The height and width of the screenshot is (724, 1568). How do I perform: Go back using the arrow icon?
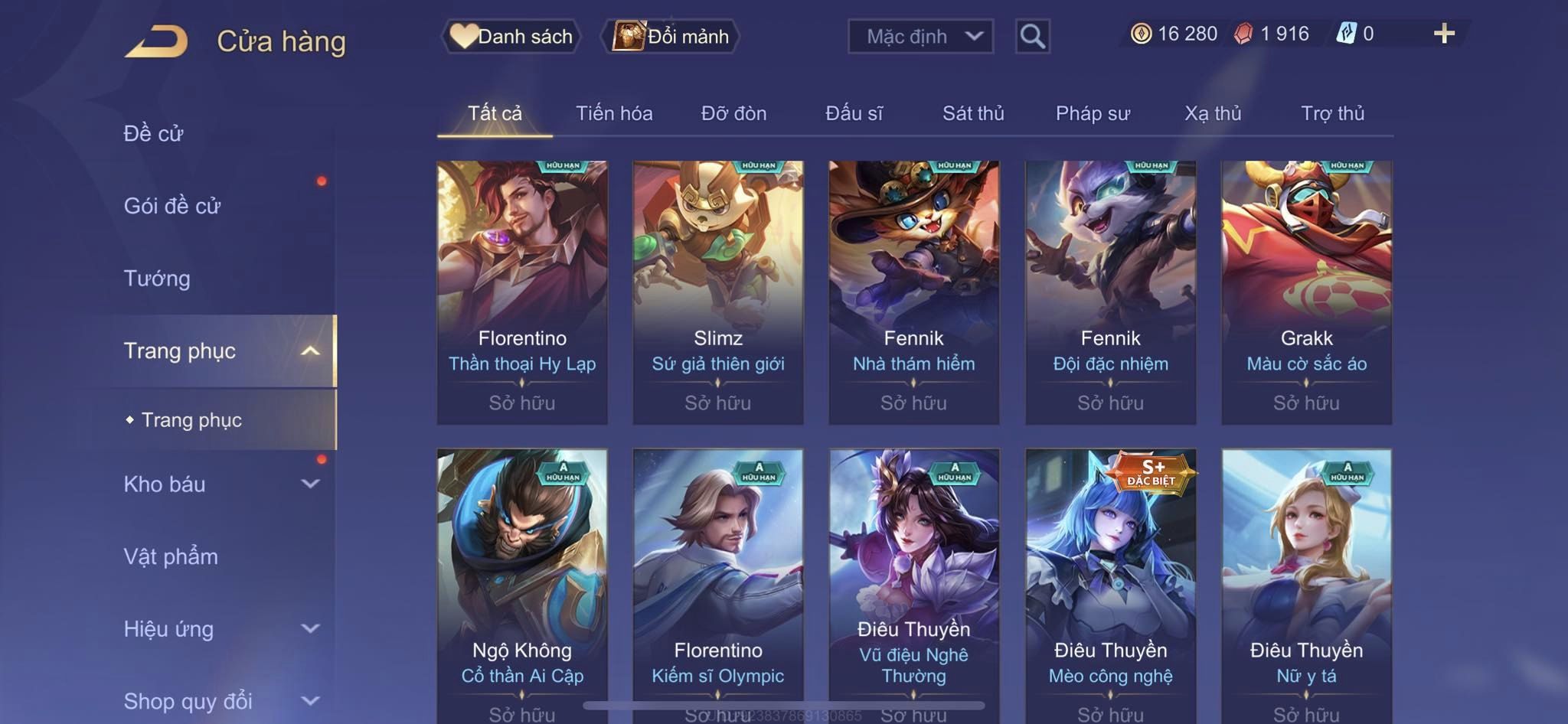(x=157, y=41)
